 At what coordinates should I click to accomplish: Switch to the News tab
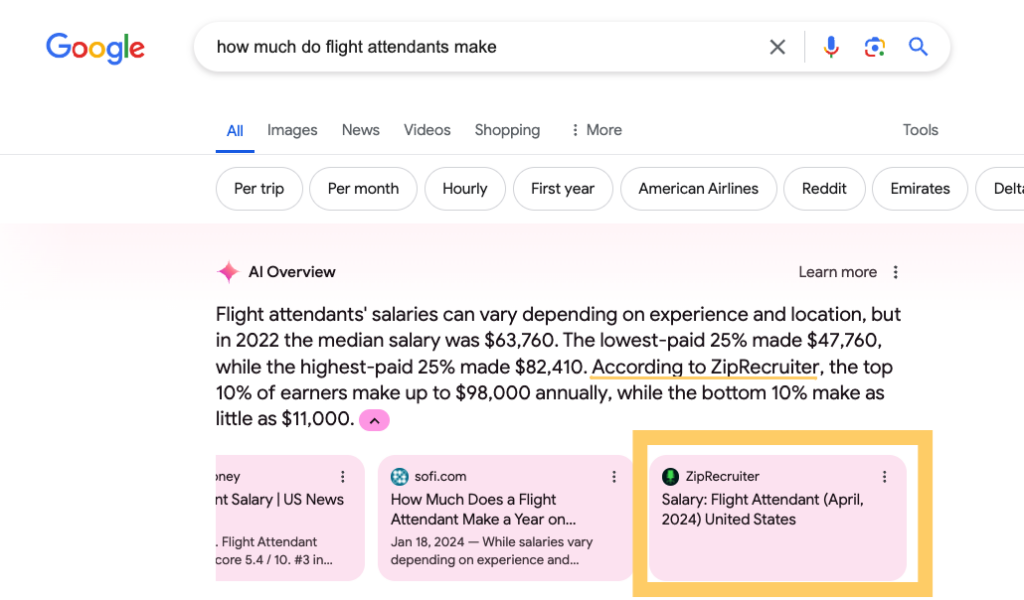coord(360,130)
